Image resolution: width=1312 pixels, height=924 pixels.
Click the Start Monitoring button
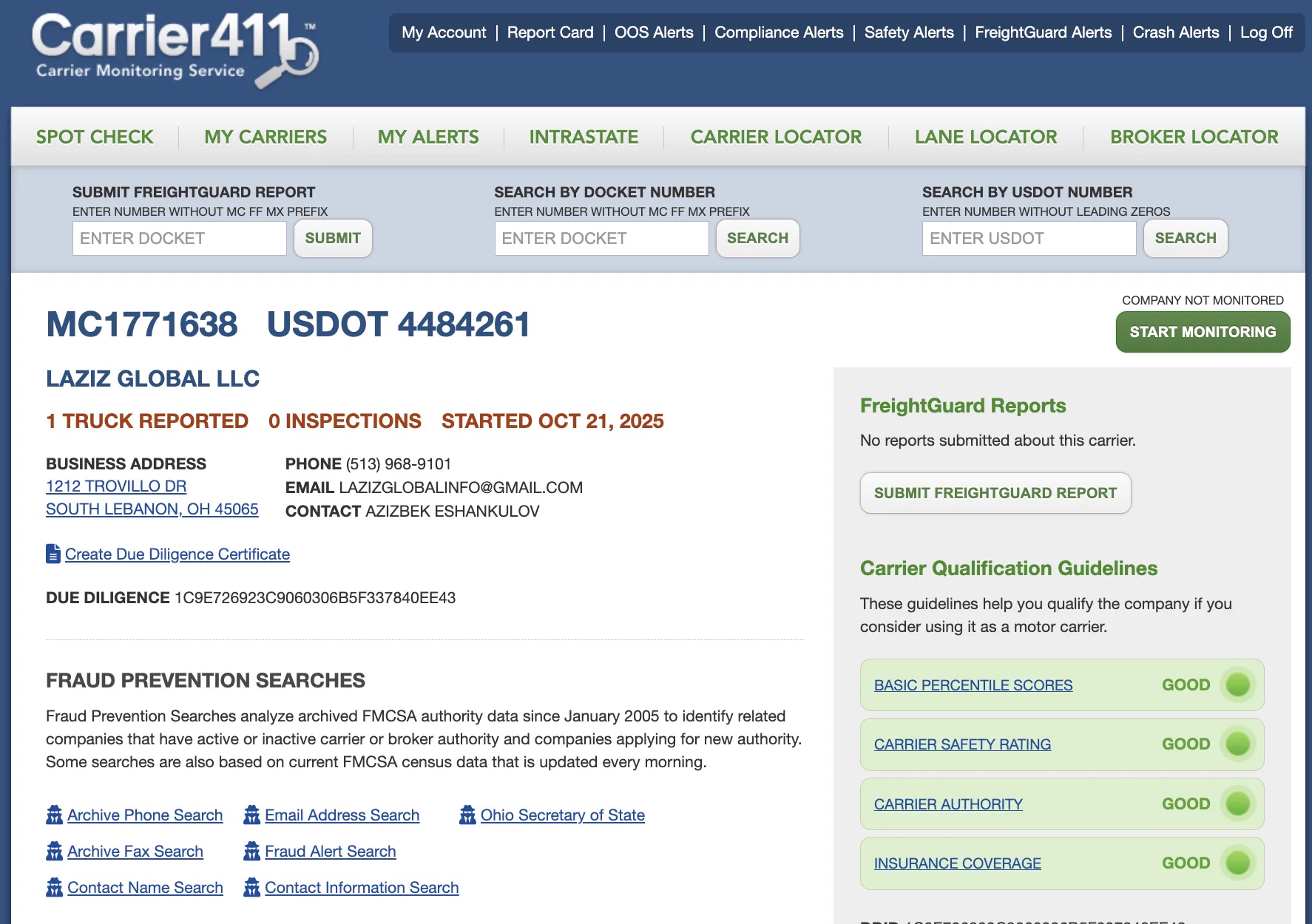point(1203,332)
